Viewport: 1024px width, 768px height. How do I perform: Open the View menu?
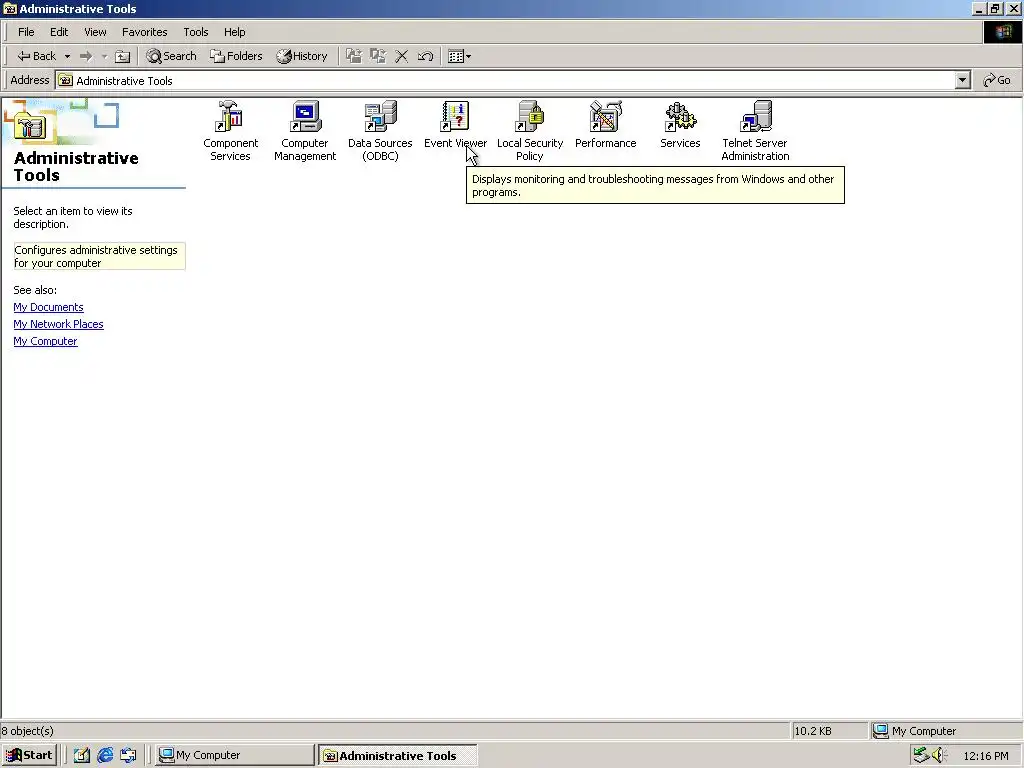[95, 32]
